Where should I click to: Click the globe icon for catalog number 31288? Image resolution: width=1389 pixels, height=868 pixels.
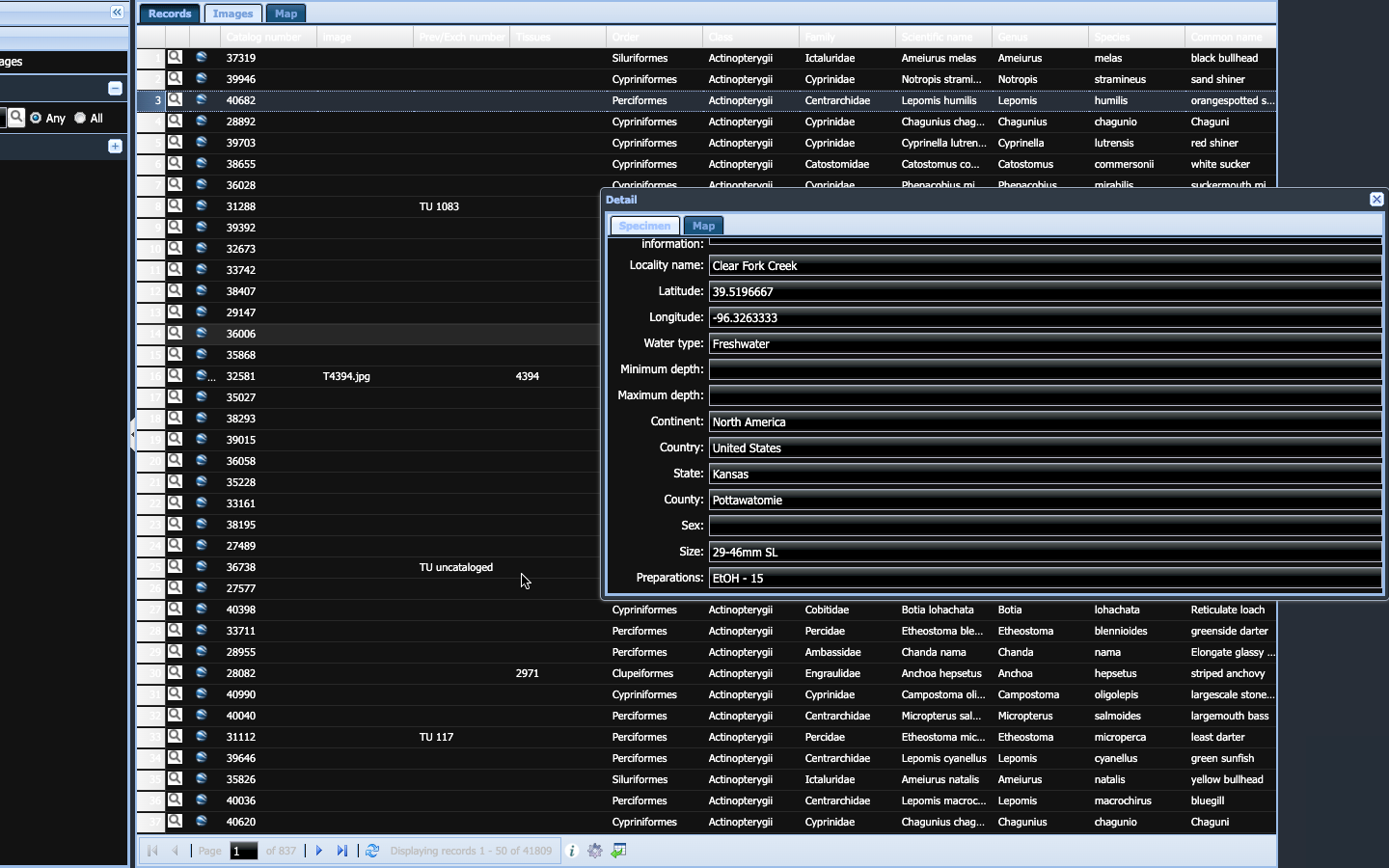(202, 206)
